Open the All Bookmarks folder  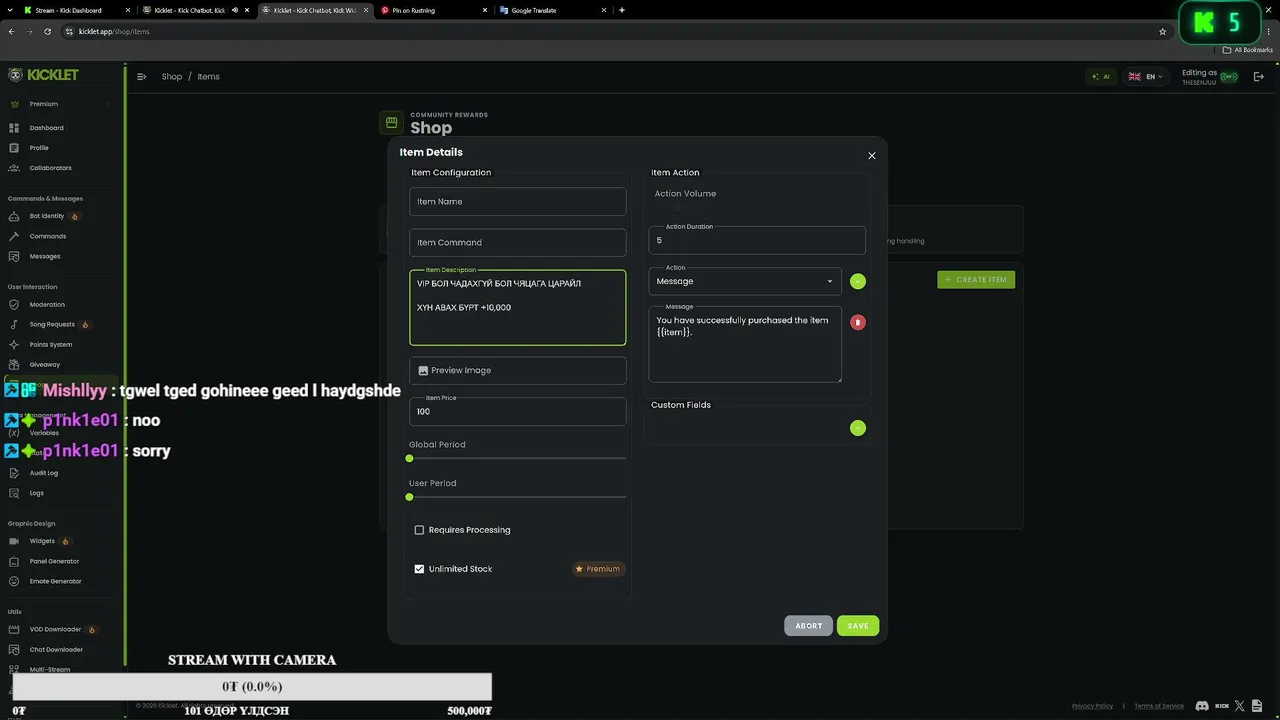click(1247, 50)
